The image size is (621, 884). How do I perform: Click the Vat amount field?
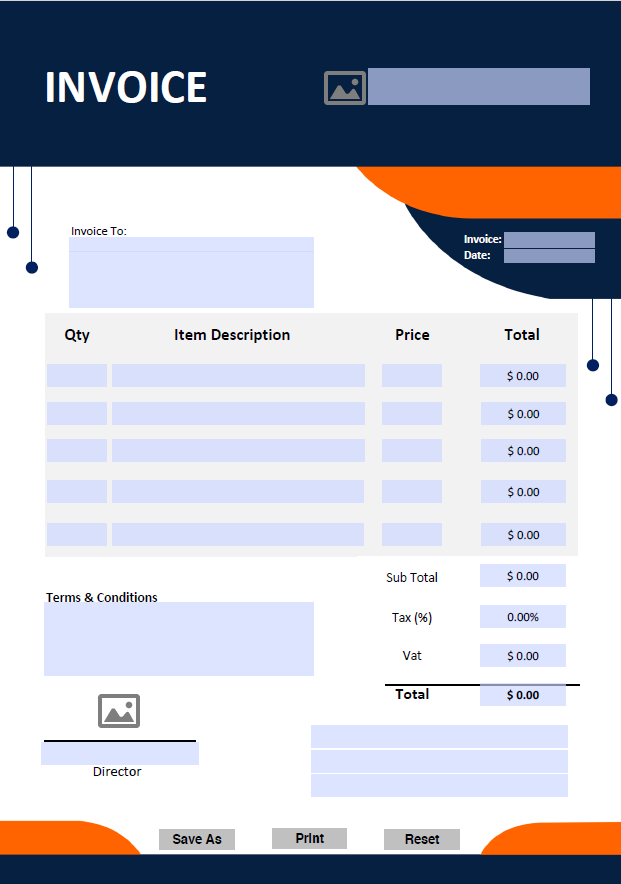[522, 656]
